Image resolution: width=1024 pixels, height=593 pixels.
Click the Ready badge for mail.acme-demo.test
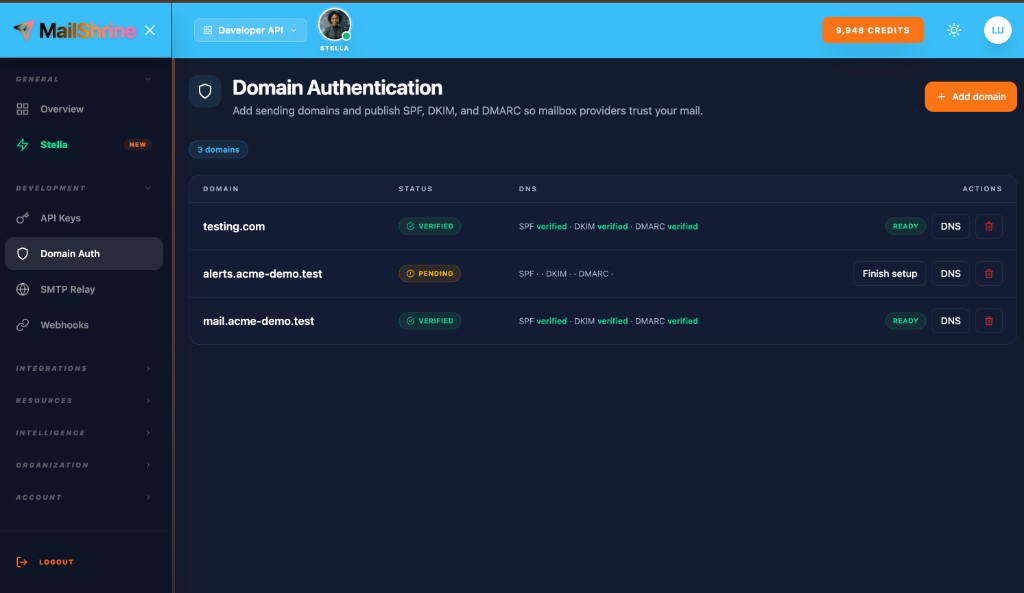(x=905, y=321)
